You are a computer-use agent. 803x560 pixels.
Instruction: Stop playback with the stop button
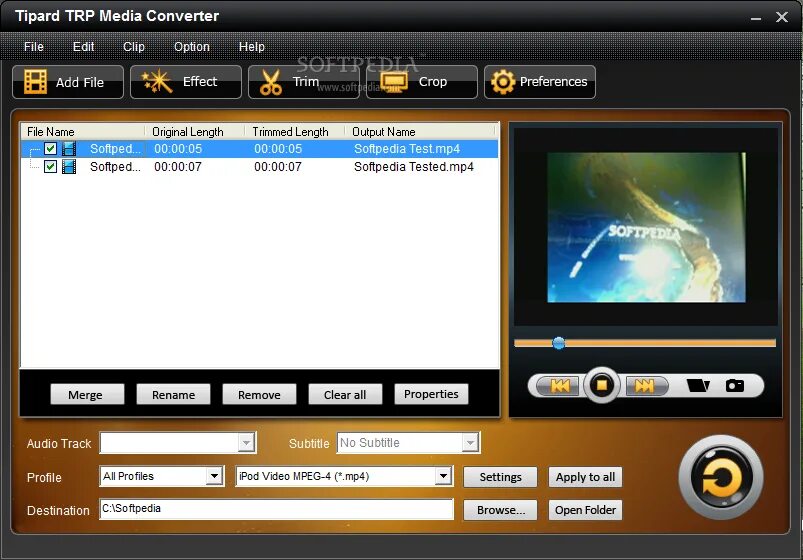tap(602, 384)
